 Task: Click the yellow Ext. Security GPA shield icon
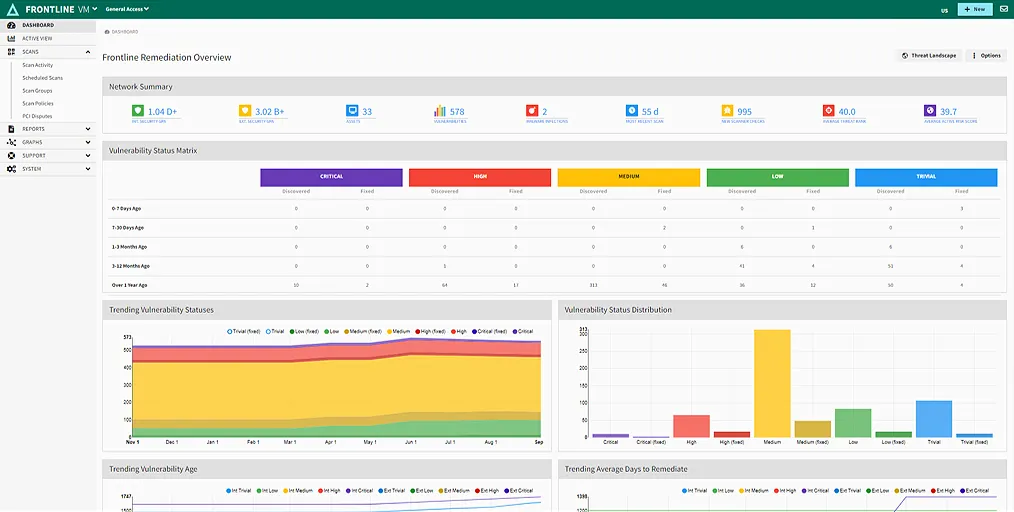[x=244, y=111]
